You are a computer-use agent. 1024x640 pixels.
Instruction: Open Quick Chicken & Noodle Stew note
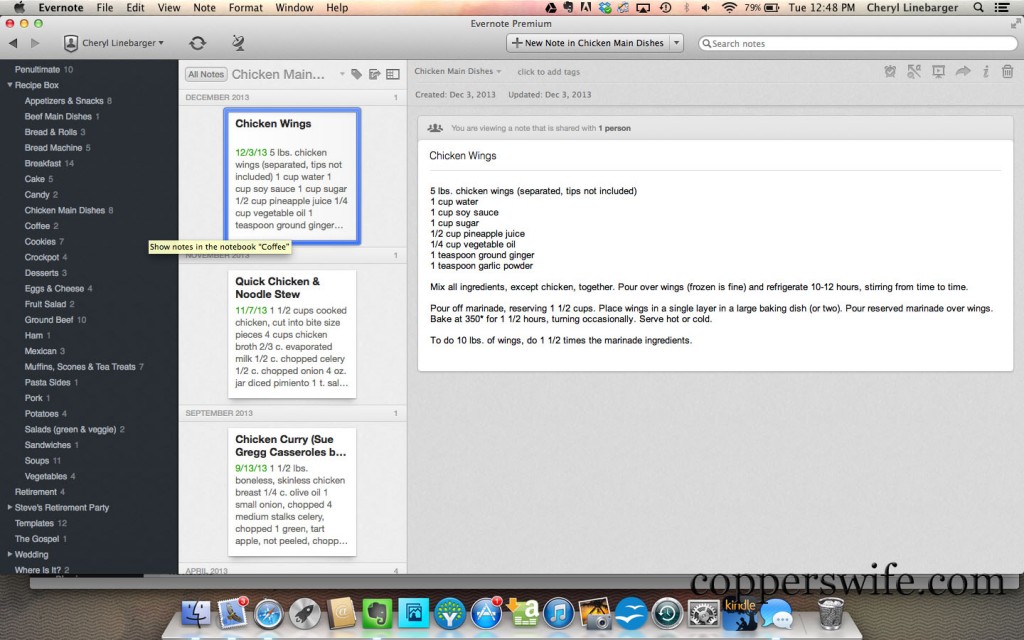292,334
